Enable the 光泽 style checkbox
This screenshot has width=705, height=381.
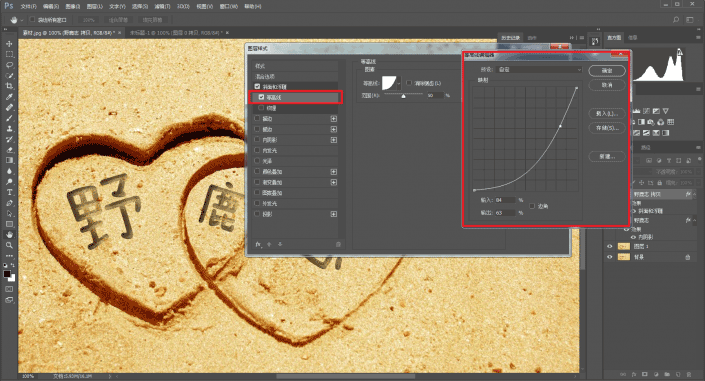coord(257,161)
